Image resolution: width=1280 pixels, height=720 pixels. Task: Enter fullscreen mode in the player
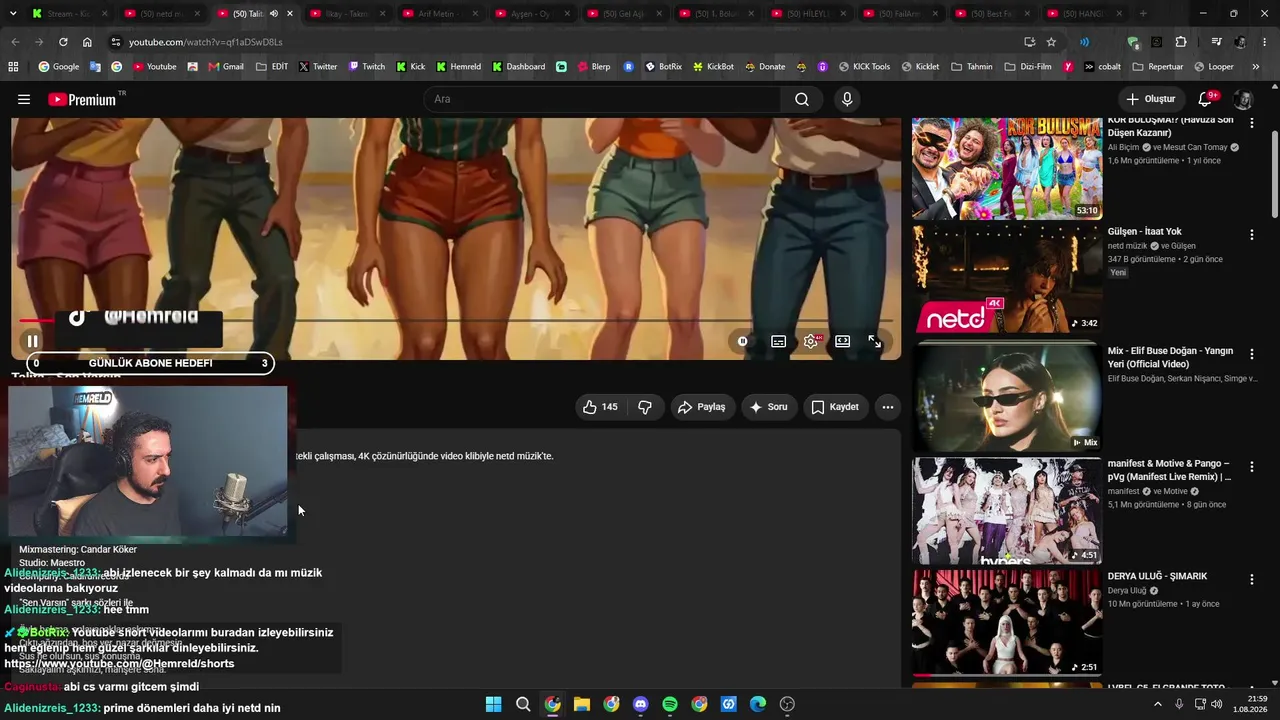(x=875, y=341)
